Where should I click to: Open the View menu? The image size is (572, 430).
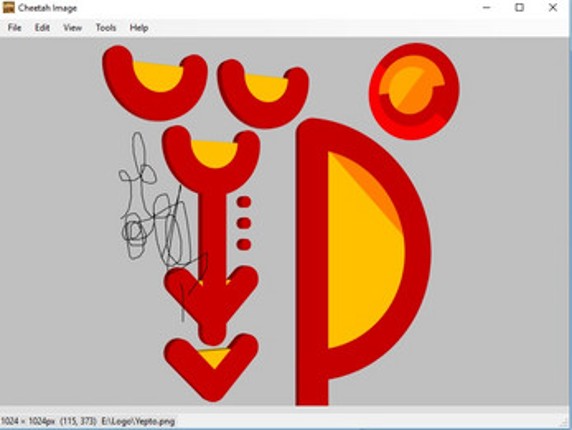pyautogui.click(x=72, y=28)
